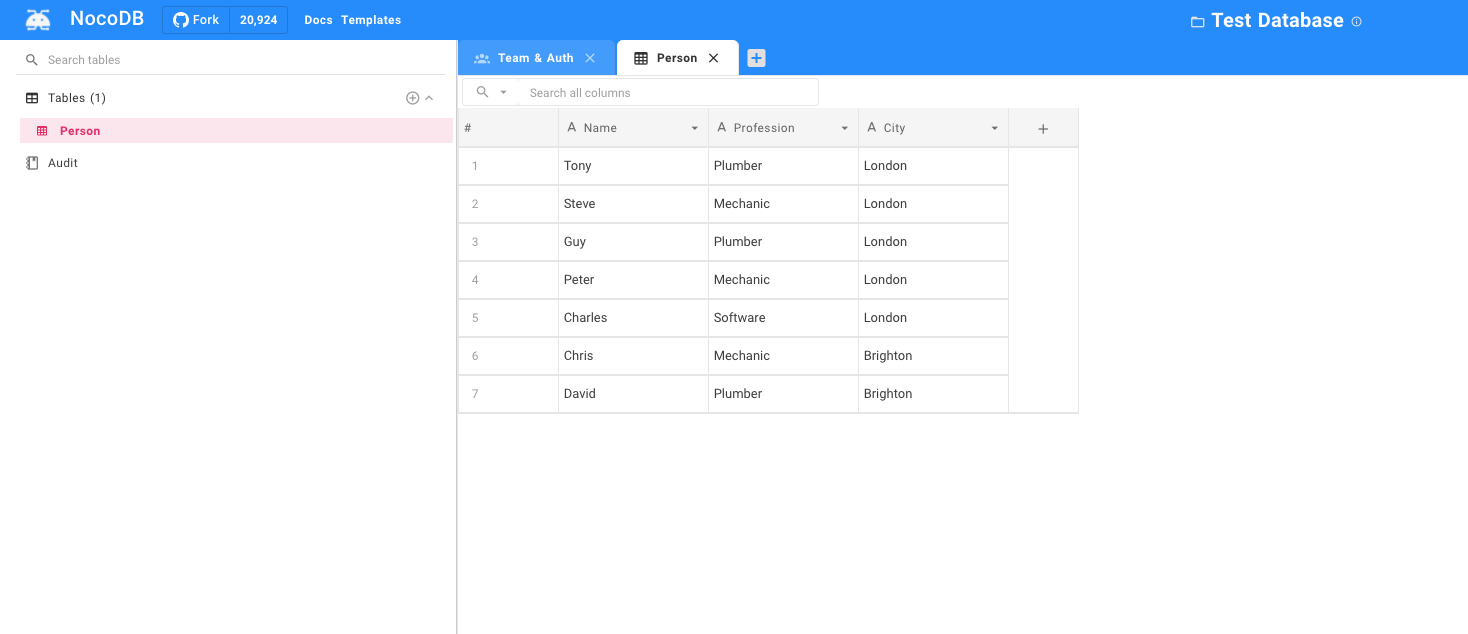Click the GitHub Fork button
This screenshot has height=634, width=1468.
click(x=196, y=20)
